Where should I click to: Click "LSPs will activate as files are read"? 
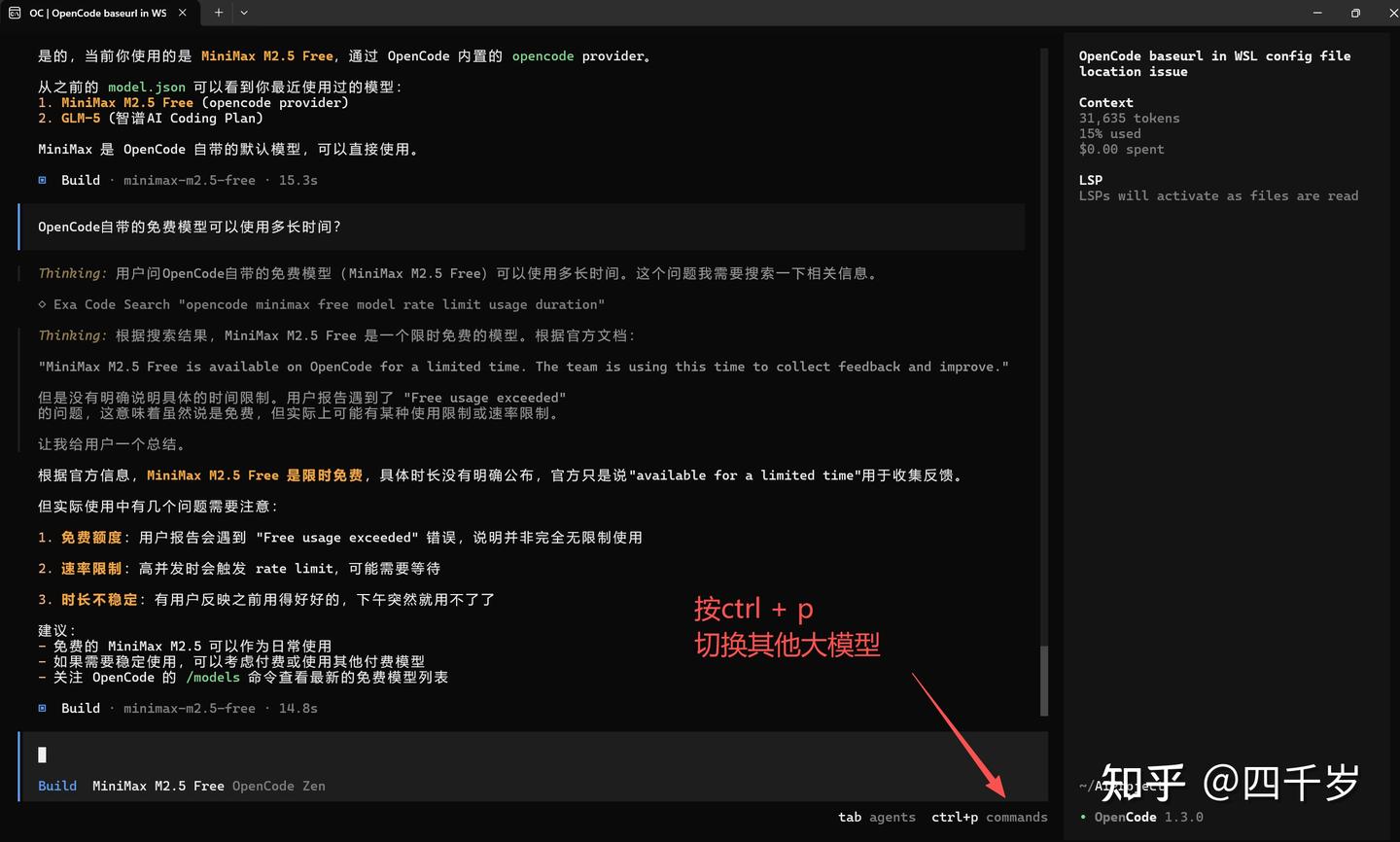[1219, 195]
